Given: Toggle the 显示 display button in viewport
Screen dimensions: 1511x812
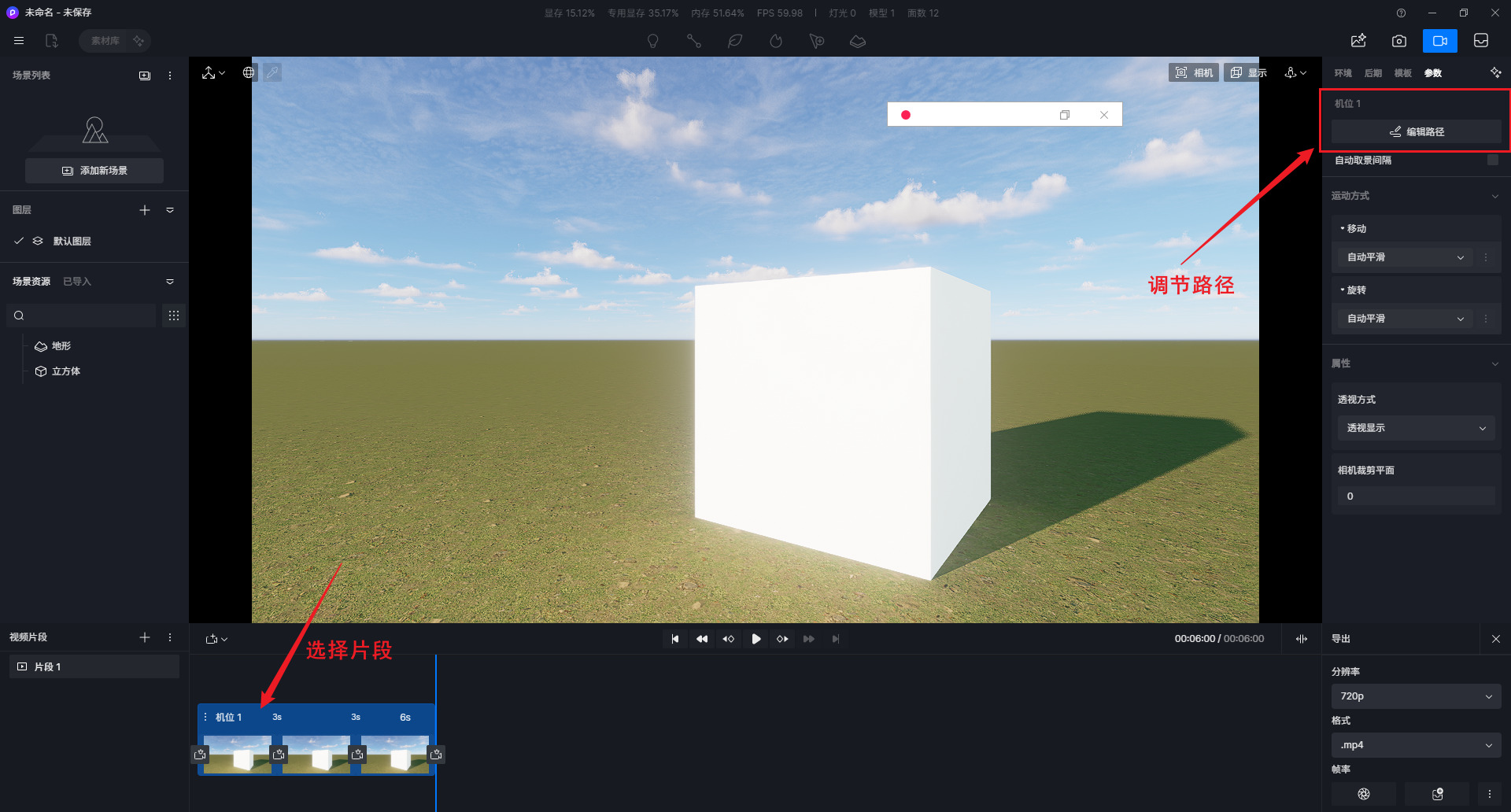Looking at the screenshot, I should pos(1248,72).
